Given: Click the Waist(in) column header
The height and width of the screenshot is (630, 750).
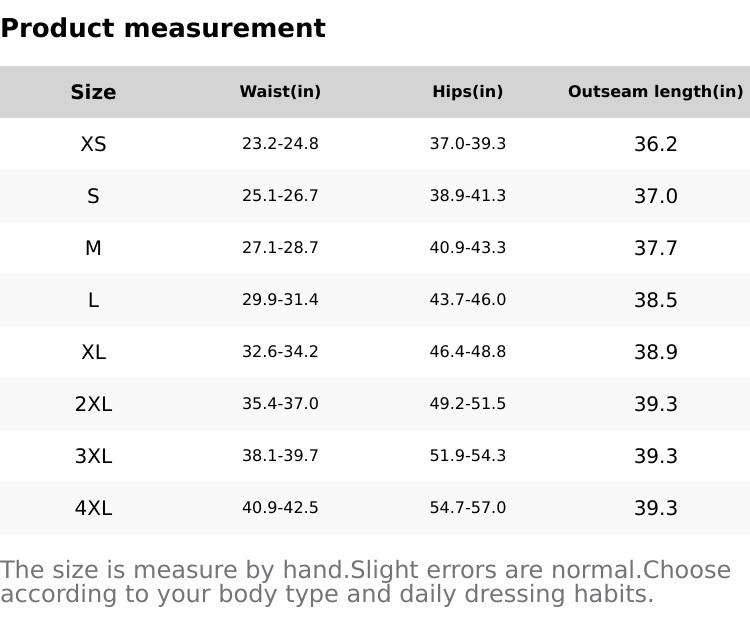Looking at the screenshot, I should [280, 92].
